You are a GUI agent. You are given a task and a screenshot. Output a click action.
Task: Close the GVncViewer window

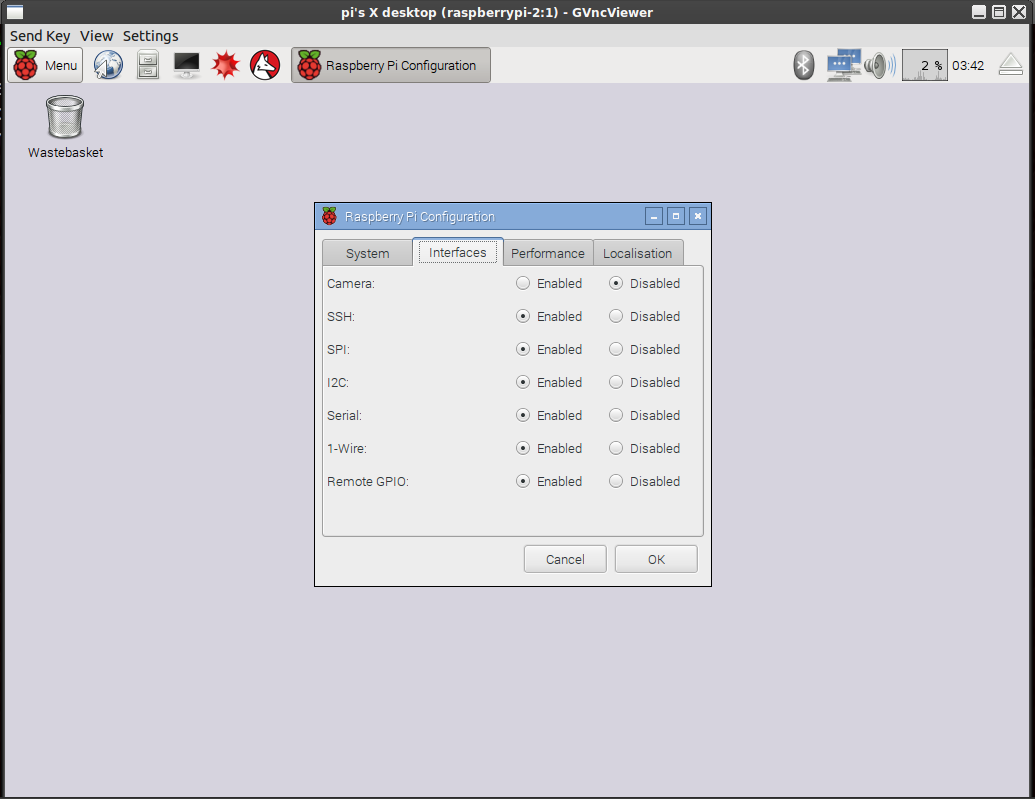(x=1019, y=12)
